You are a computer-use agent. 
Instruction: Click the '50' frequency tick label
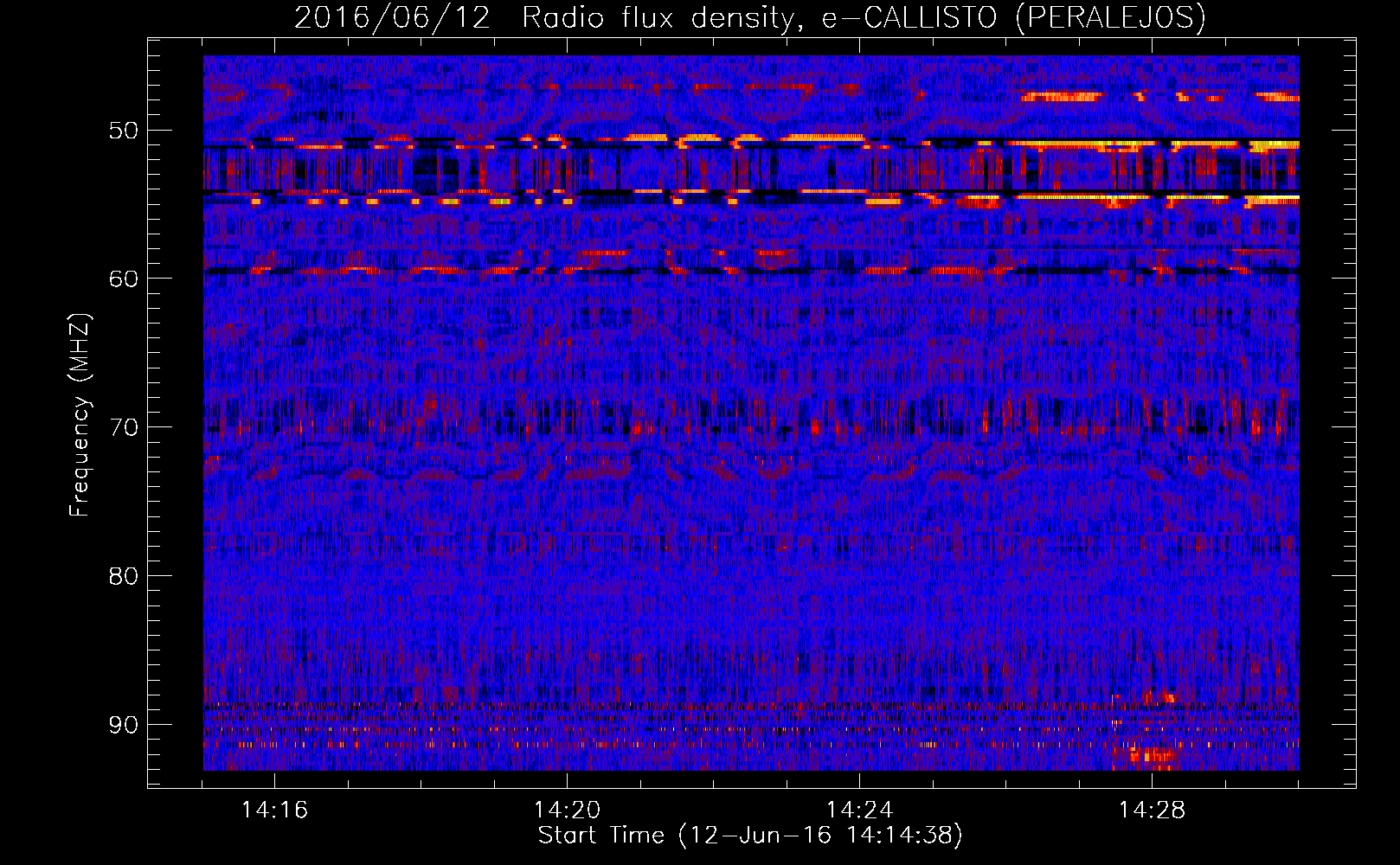point(123,131)
